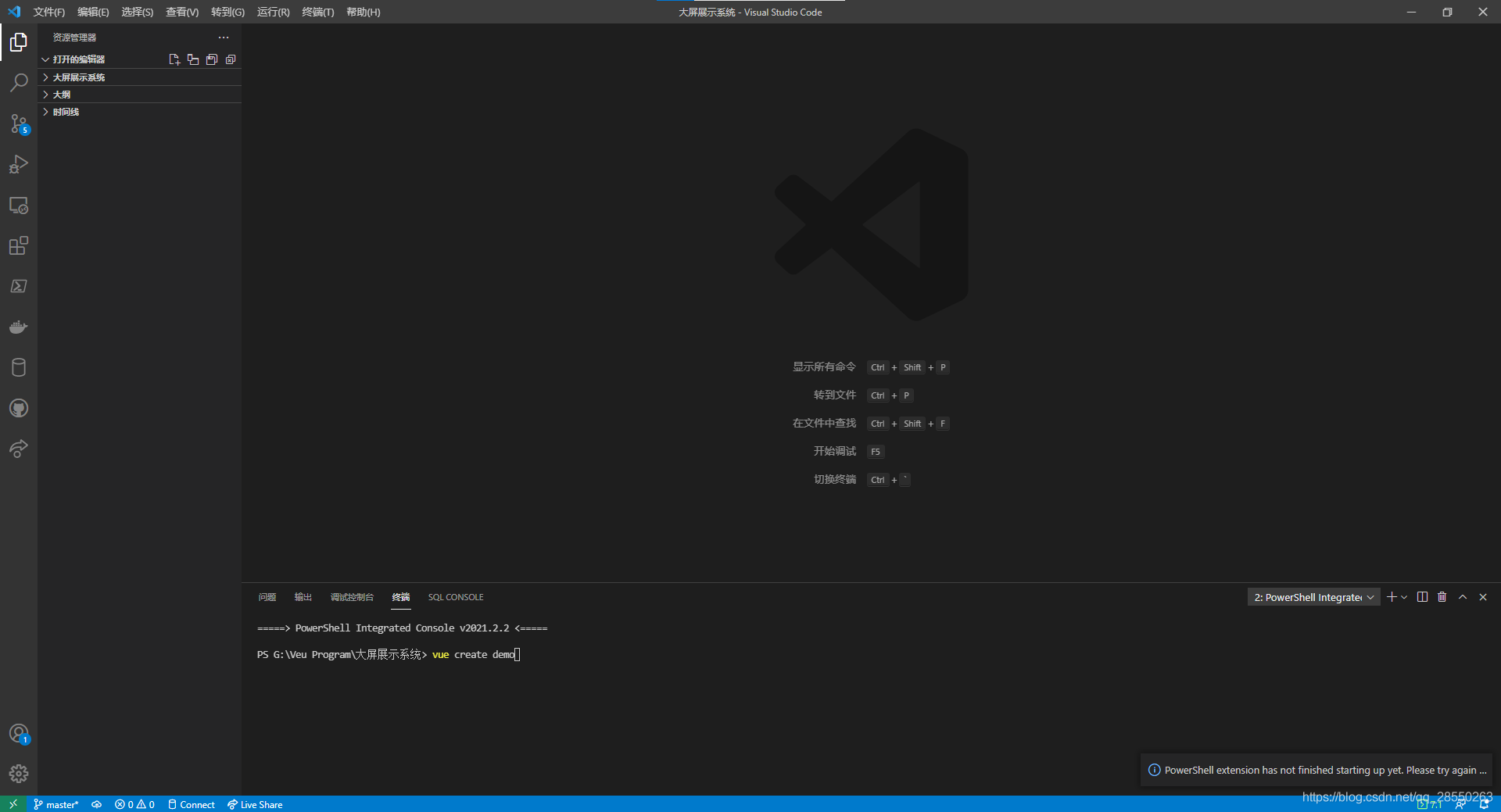Open the Accounts menu icon

[19, 734]
